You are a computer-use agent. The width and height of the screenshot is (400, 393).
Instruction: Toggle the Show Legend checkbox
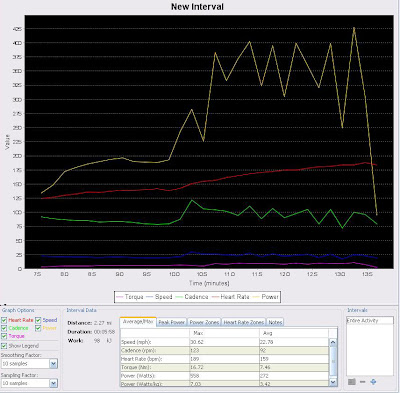tap(4, 346)
